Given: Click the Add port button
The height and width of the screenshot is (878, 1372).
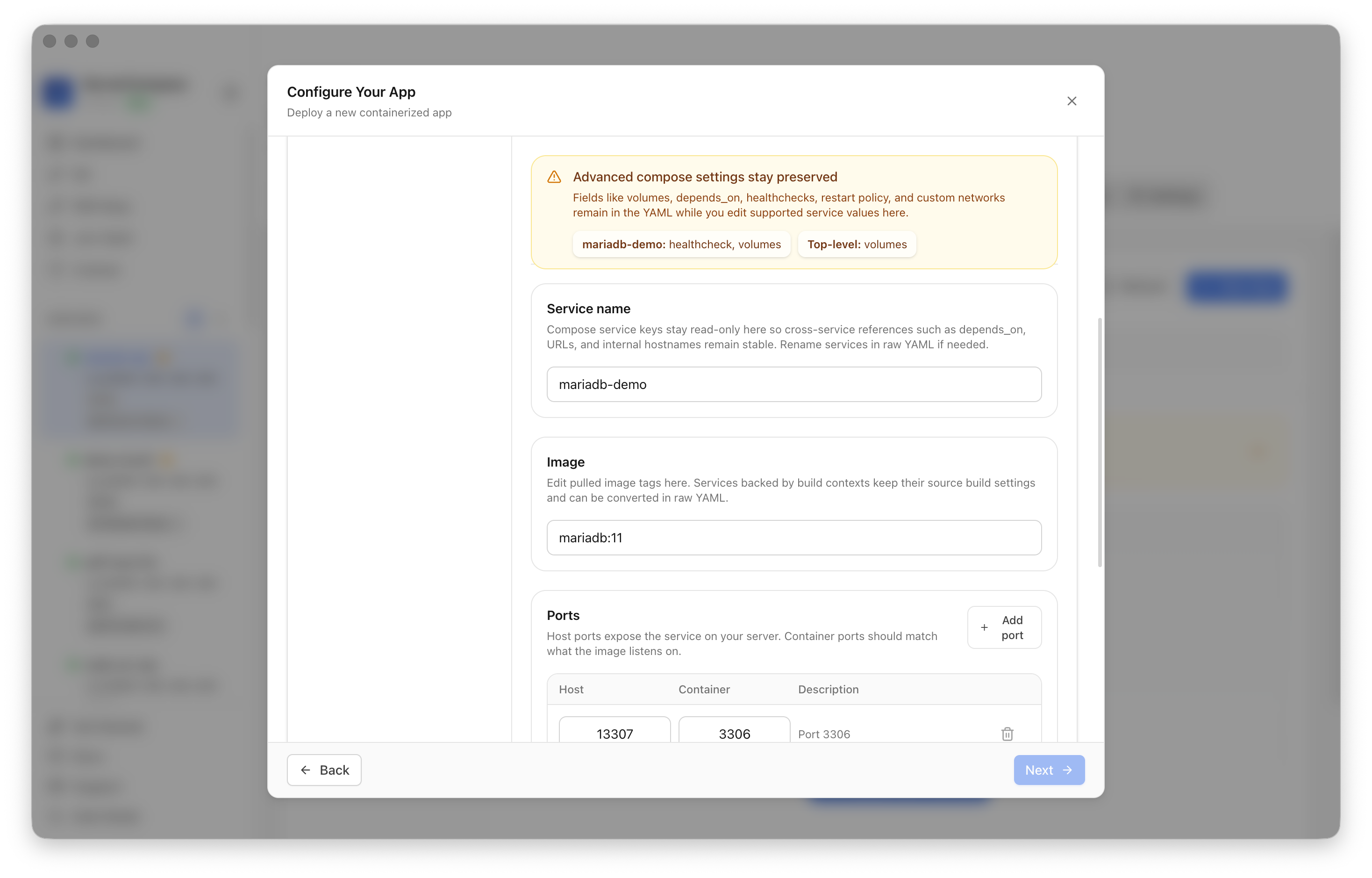Looking at the screenshot, I should click(x=1004, y=627).
